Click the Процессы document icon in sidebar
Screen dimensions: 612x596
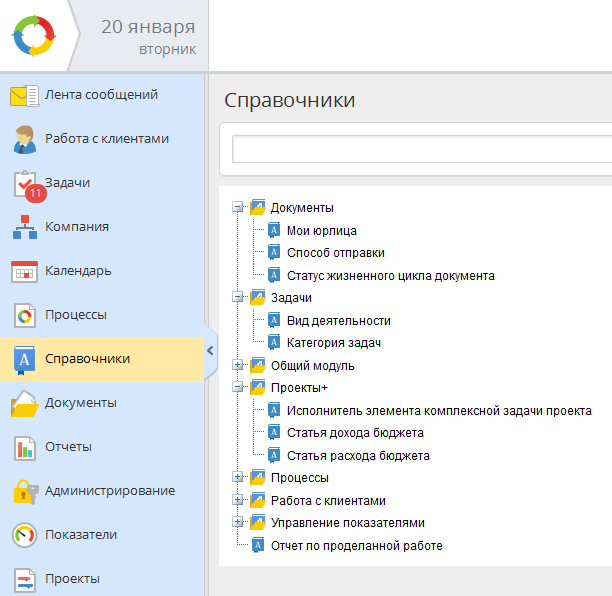pyautogui.click(x=25, y=315)
